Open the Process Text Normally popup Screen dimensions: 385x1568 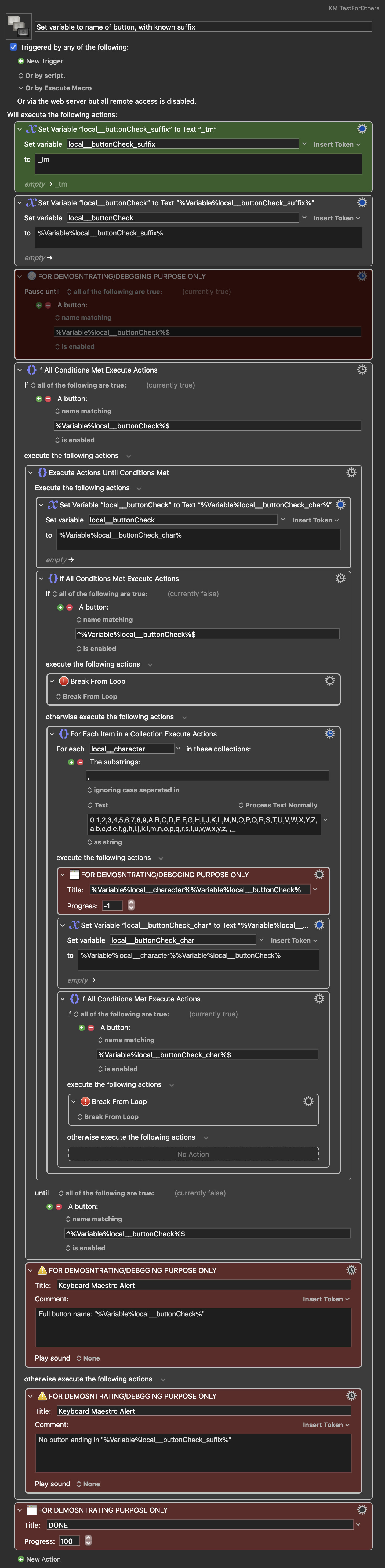[277, 805]
